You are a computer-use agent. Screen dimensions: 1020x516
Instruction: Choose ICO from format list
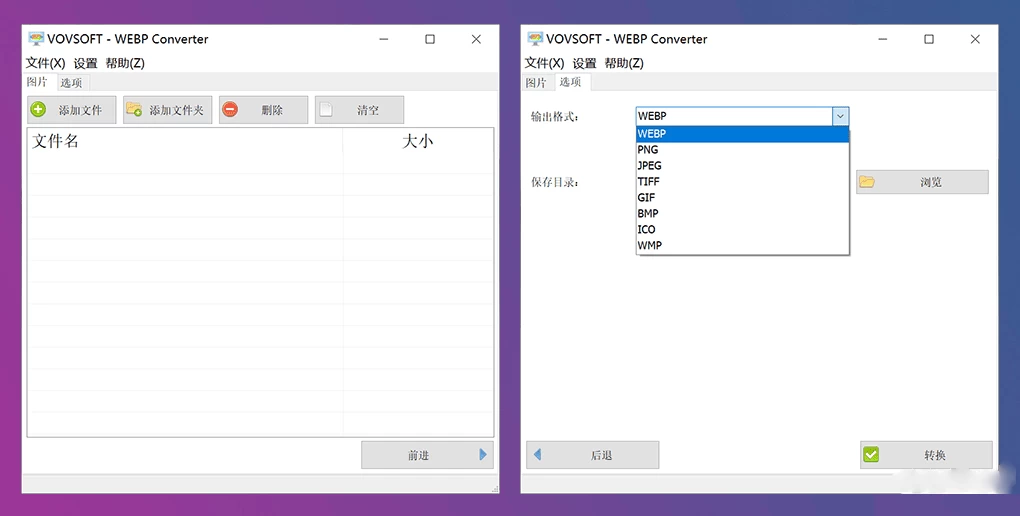click(742, 230)
